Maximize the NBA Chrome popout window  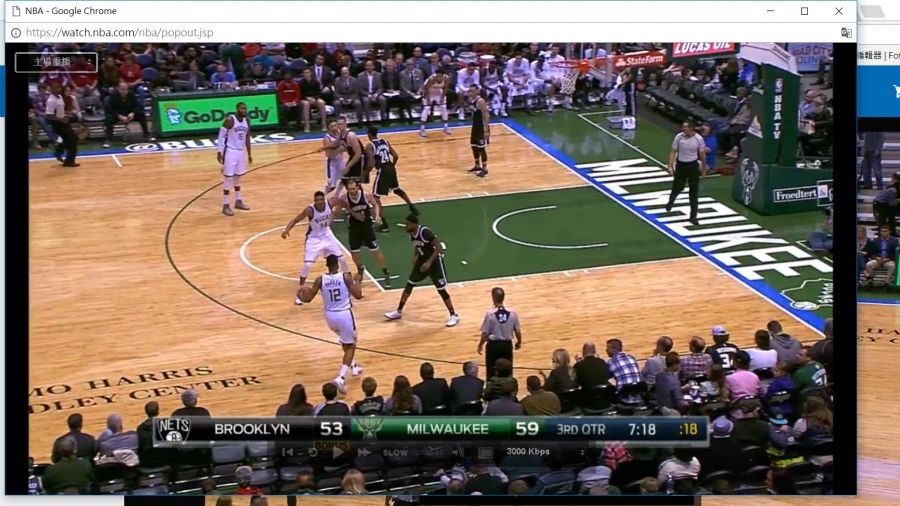[x=805, y=11]
